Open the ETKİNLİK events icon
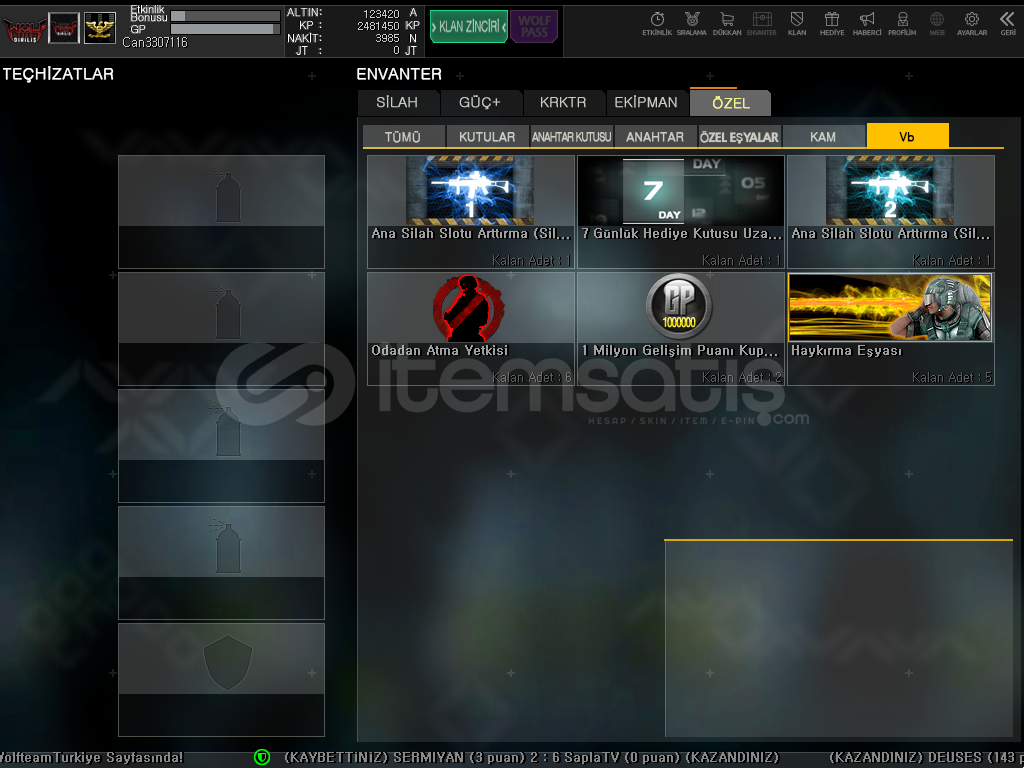 pos(657,24)
